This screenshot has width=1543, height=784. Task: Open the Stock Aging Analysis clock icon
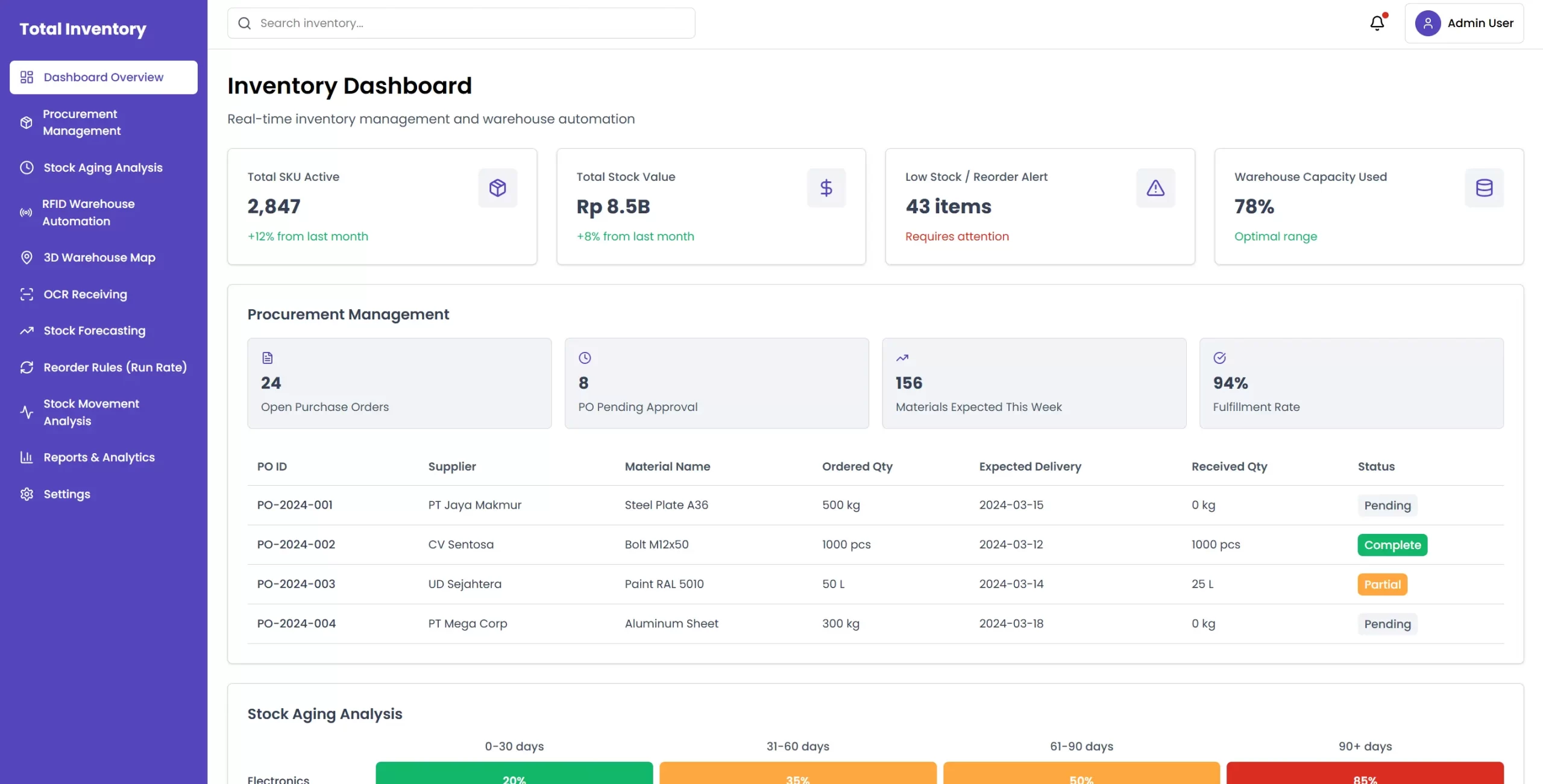click(27, 168)
